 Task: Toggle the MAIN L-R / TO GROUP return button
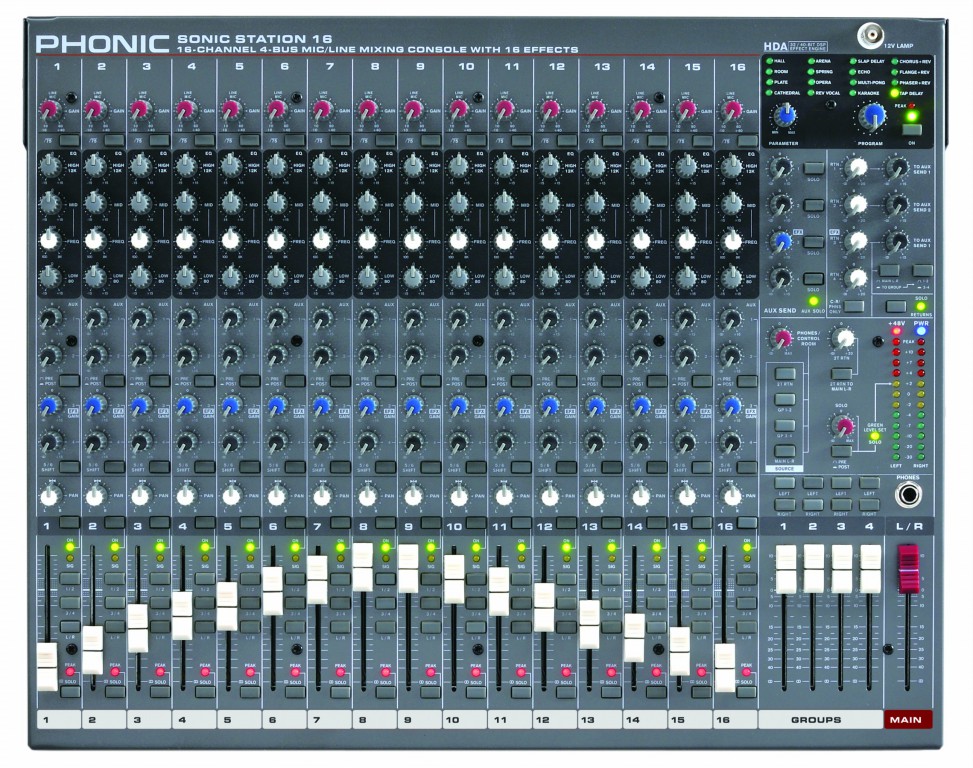[x=889, y=270]
